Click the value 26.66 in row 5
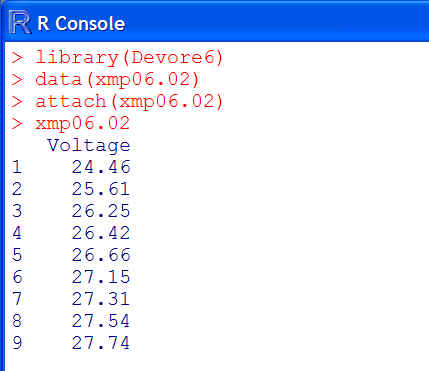The width and height of the screenshot is (429, 371). click(x=101, y=255)
